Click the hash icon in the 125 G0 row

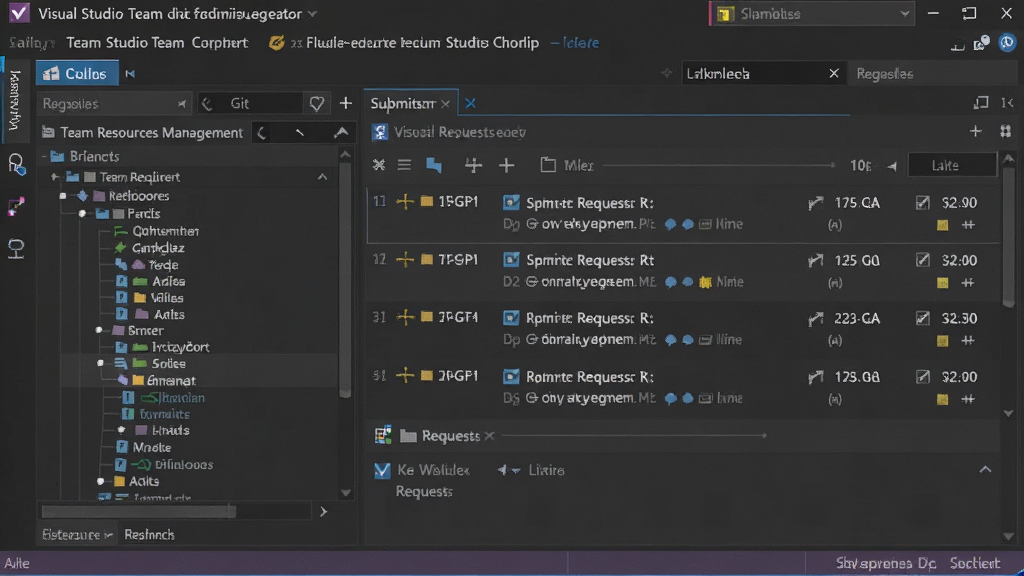(968, 282)
